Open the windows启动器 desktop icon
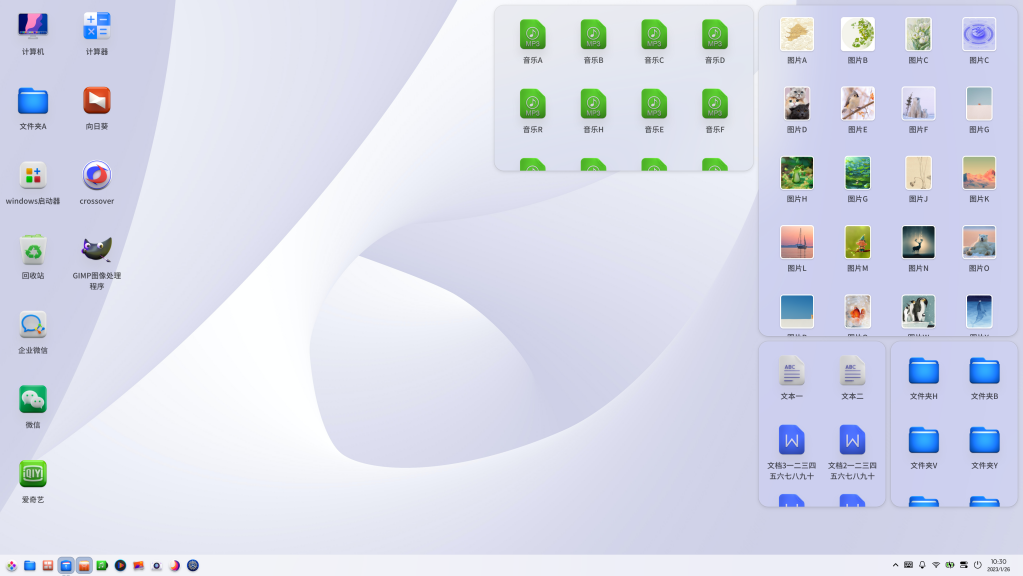 pyautogui.click(x=33, y=176)
